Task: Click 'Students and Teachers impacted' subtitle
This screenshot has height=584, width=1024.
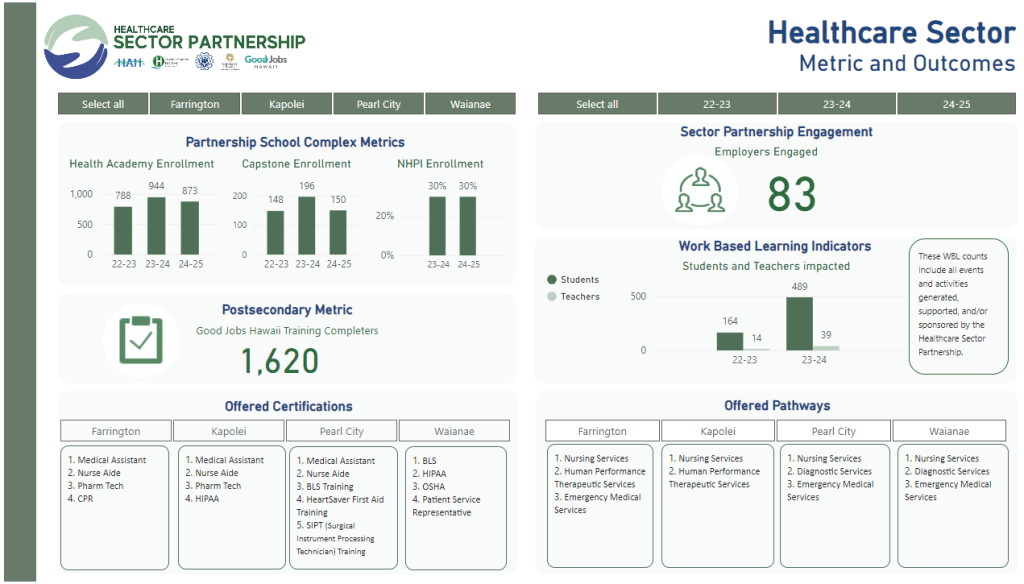Action: [766, 266]
